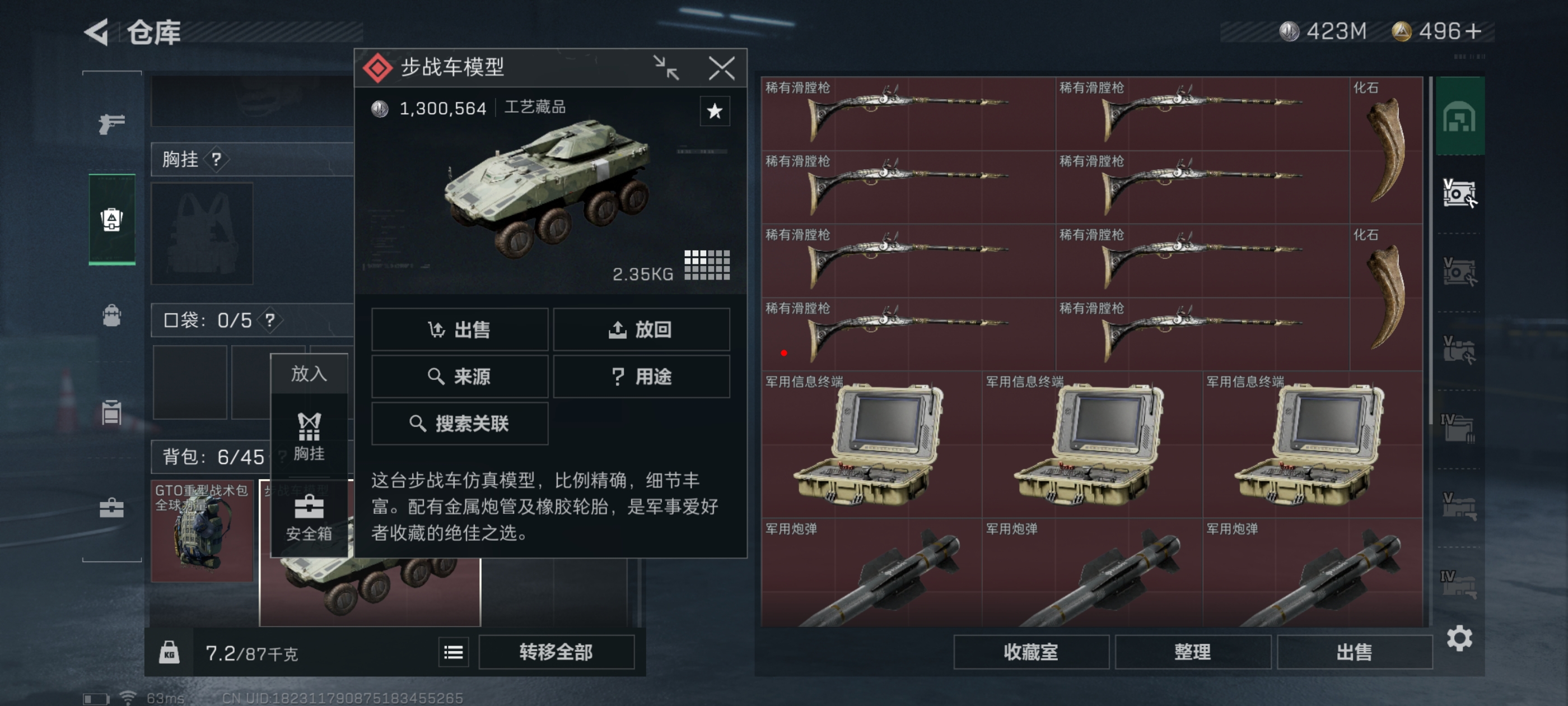Image resolution: width=1568 pixels, height=706 pixels.
Task: Toggle the star favorite on 步战车模型
Action: click(x=715, y=111)
